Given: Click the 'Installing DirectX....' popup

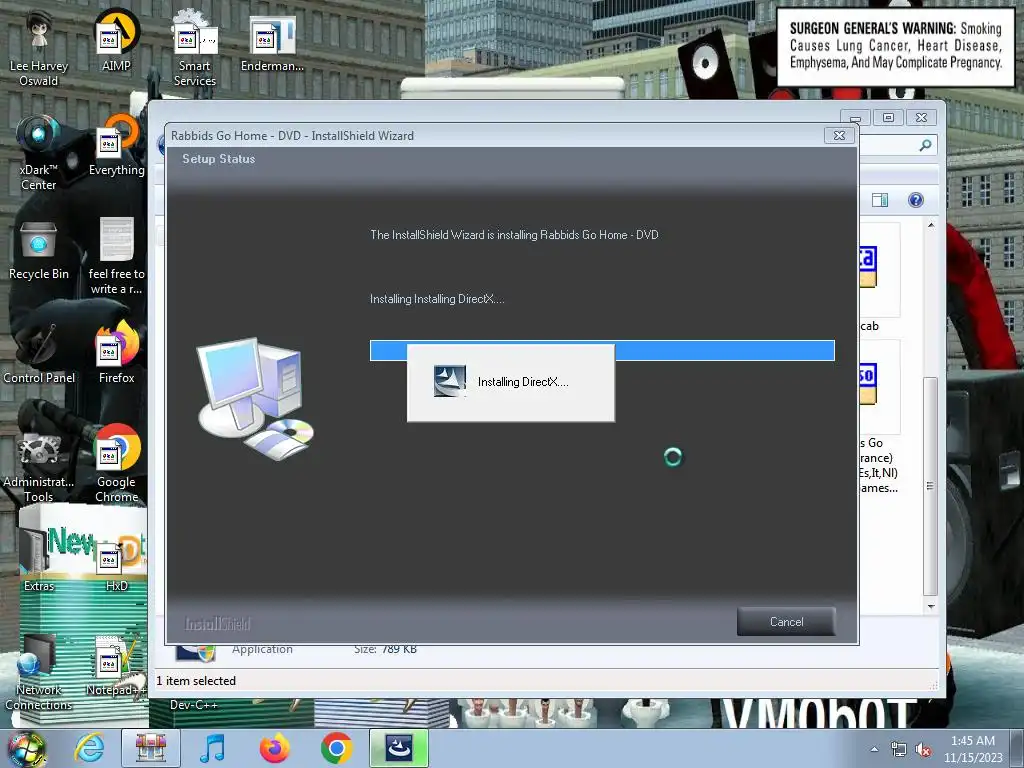Looking at the screenshot, I should pyautogui.click(x=511, y=383).
